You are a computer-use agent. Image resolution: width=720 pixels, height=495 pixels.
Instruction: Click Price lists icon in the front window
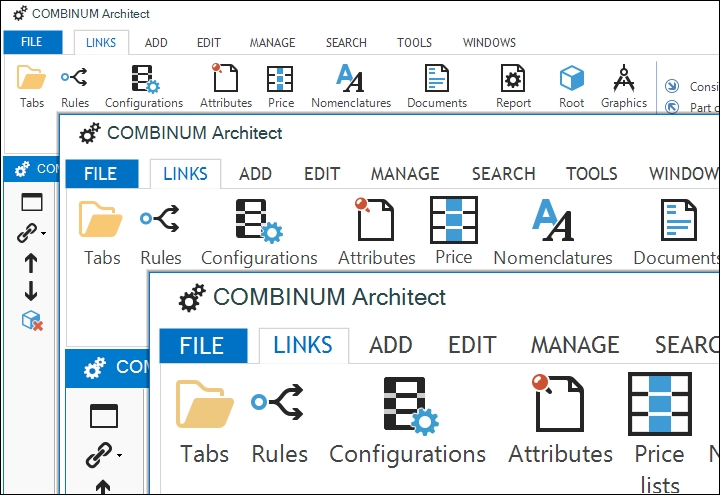(x=660, y=404)
